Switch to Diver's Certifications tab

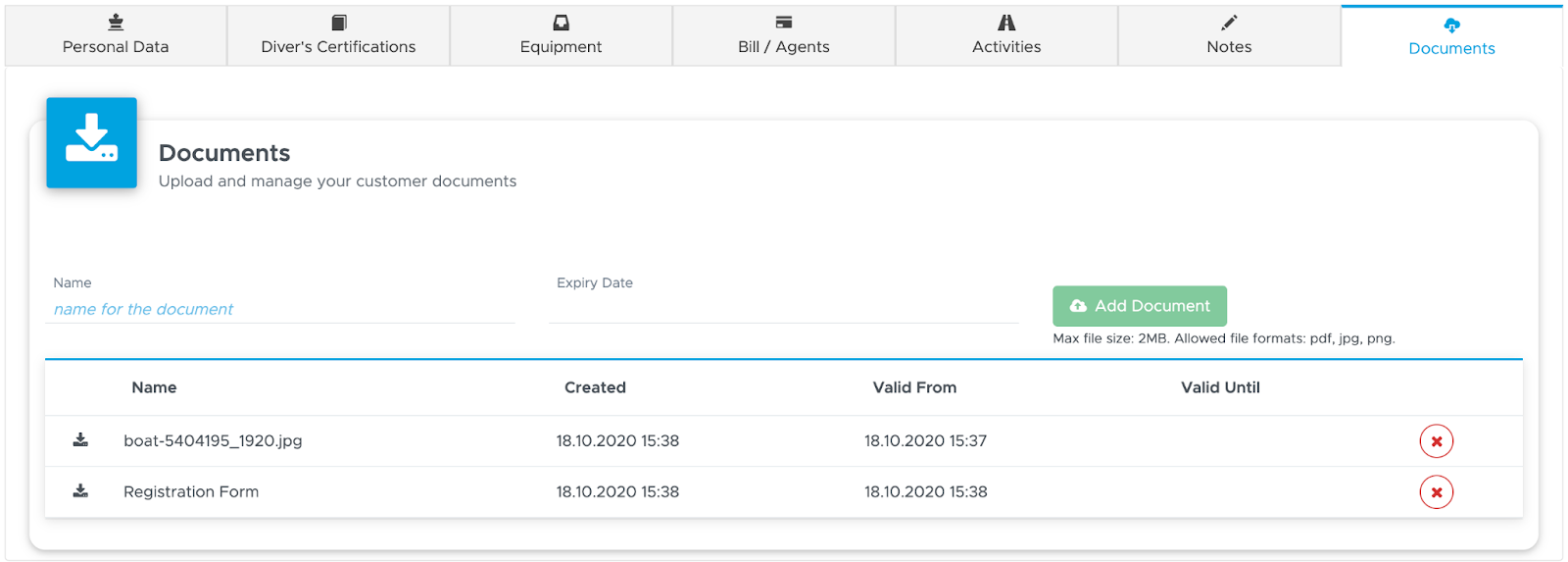pos(338,35)
